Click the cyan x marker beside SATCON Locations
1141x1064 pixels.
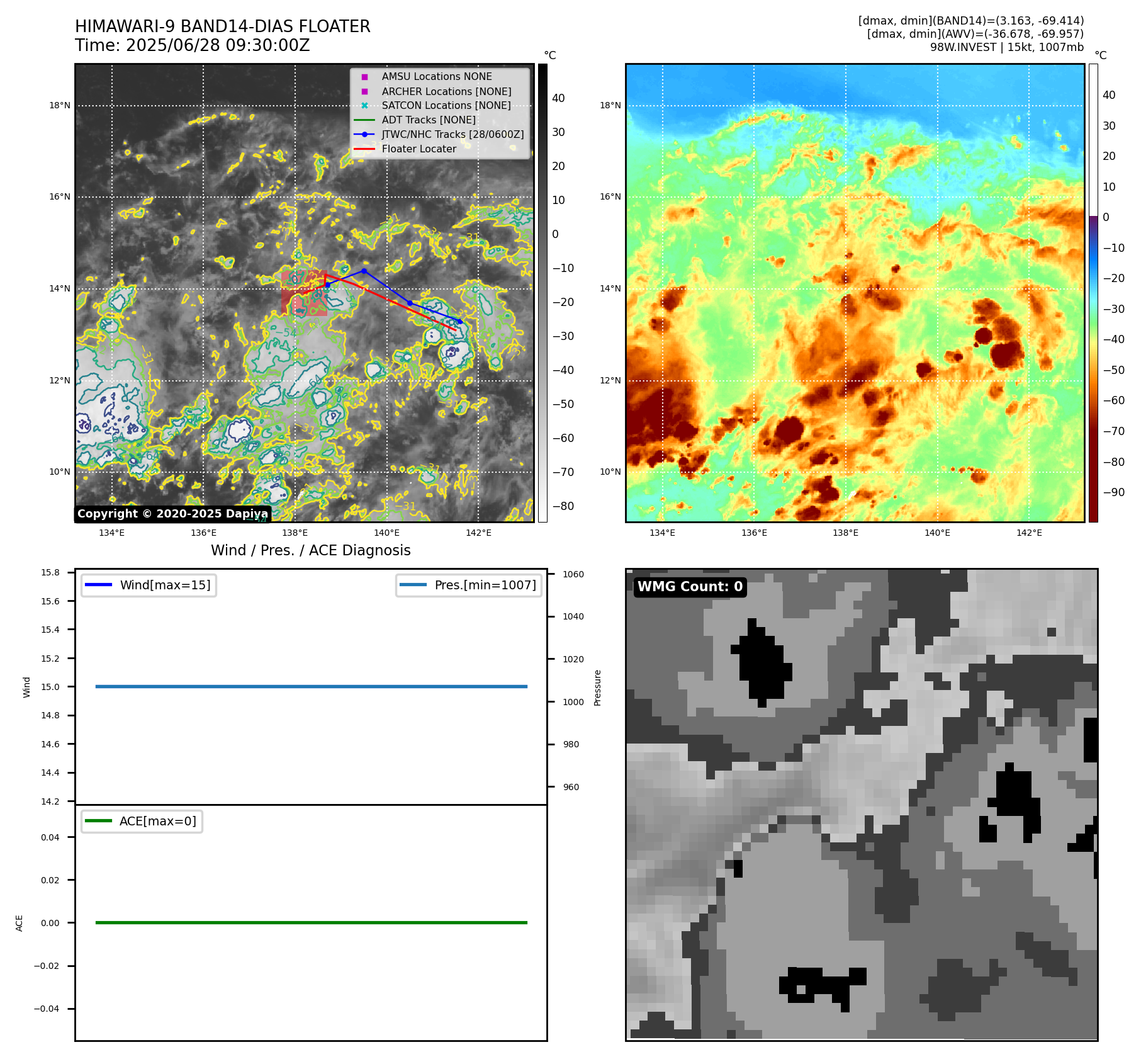point(364,105)
